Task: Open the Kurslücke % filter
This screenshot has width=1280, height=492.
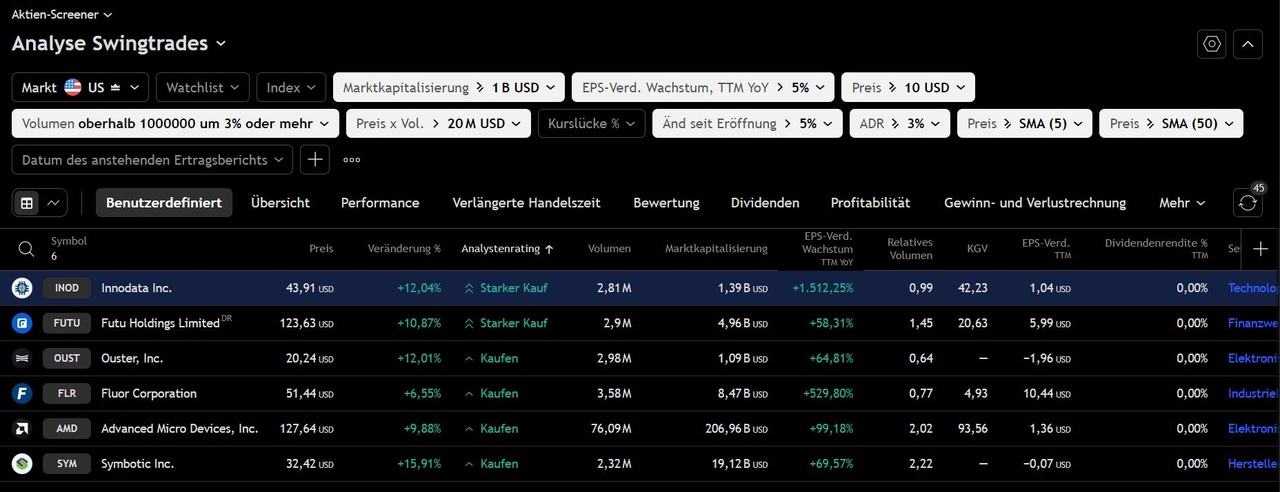Action: 591,124
